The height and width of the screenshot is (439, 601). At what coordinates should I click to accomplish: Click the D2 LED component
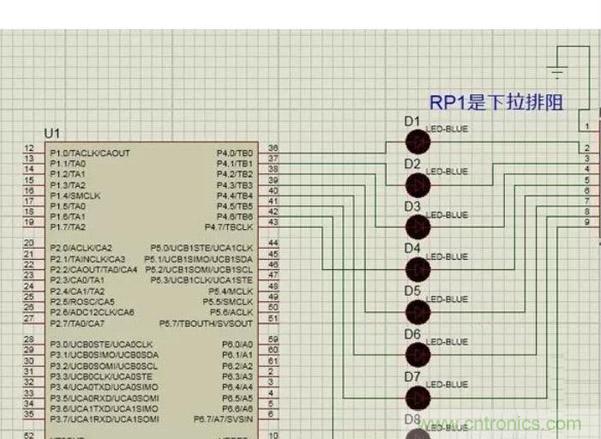point(416,185)
